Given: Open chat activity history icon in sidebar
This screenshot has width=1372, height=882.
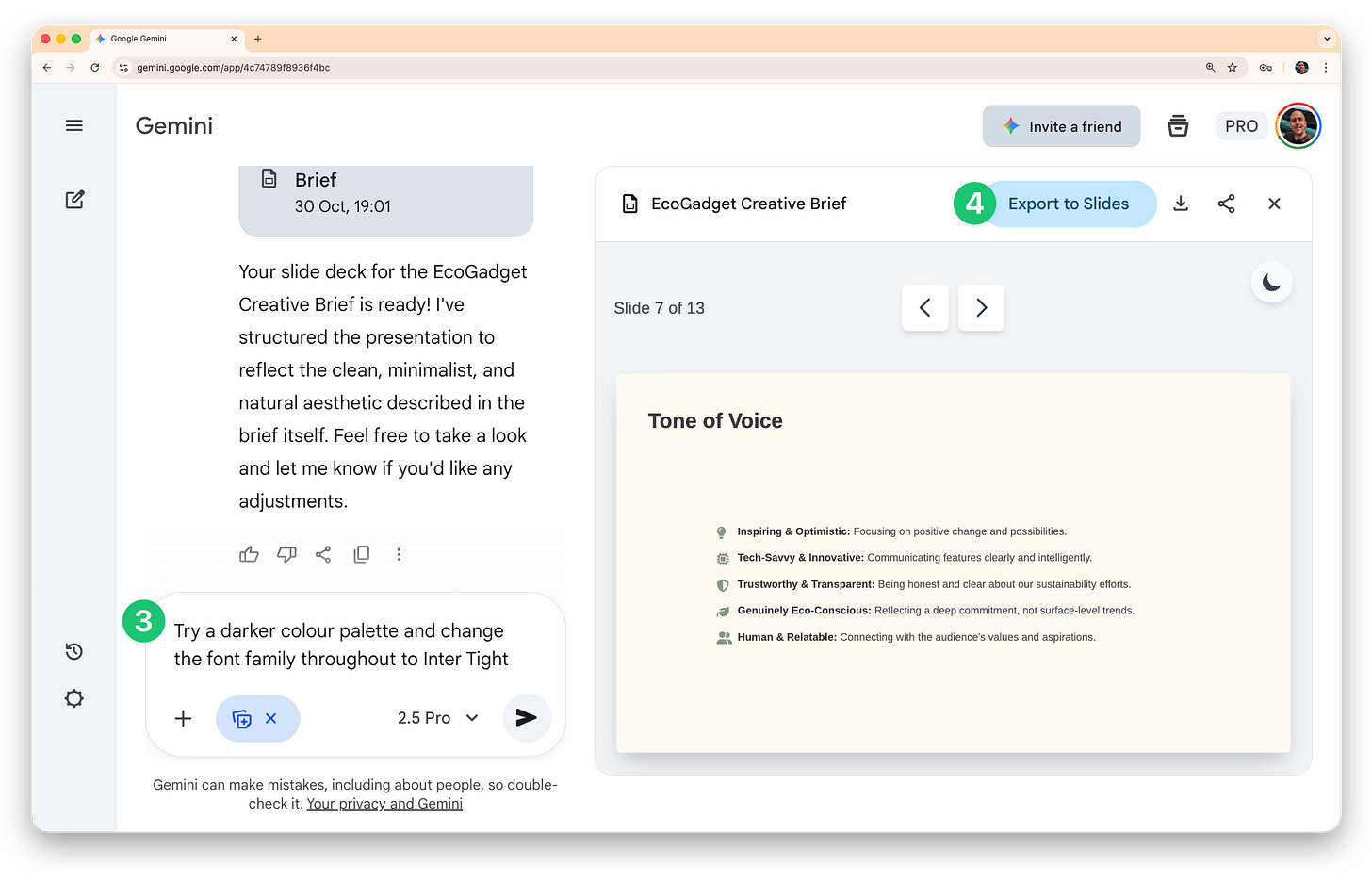Looking at the screenshot, I should (74, 651).
